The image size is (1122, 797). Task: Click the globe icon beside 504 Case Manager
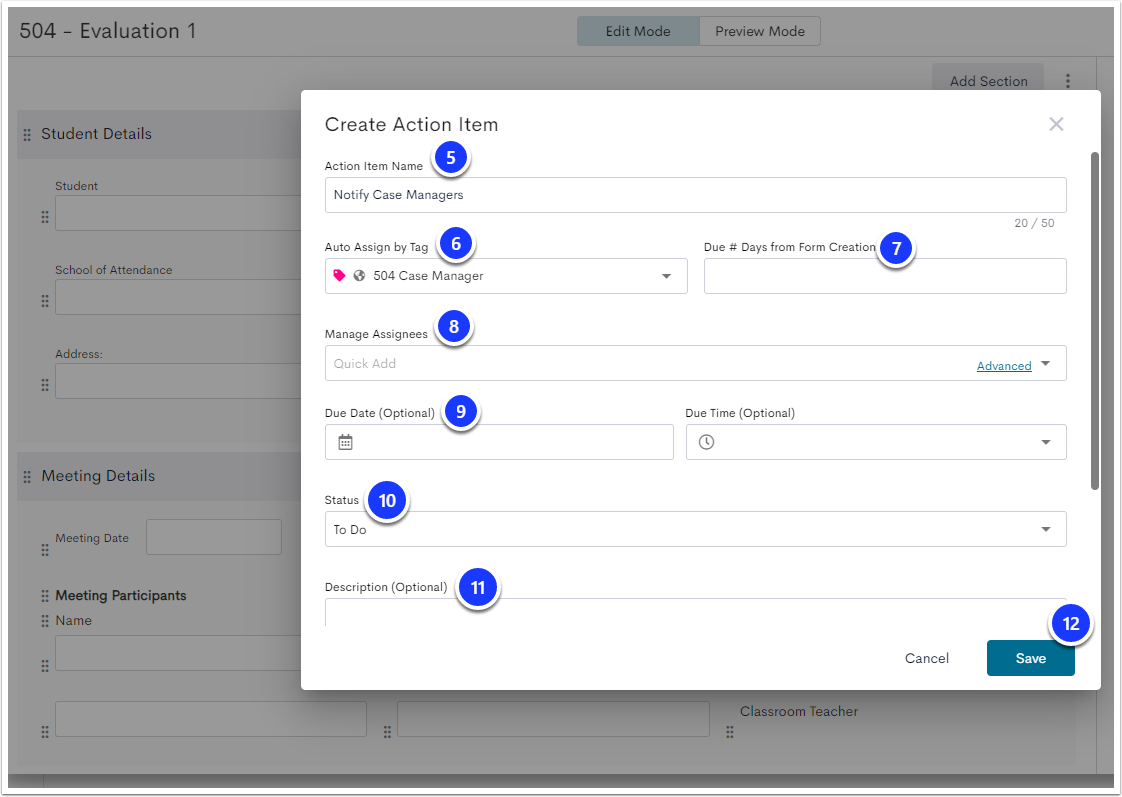click(x=359, y=275)
